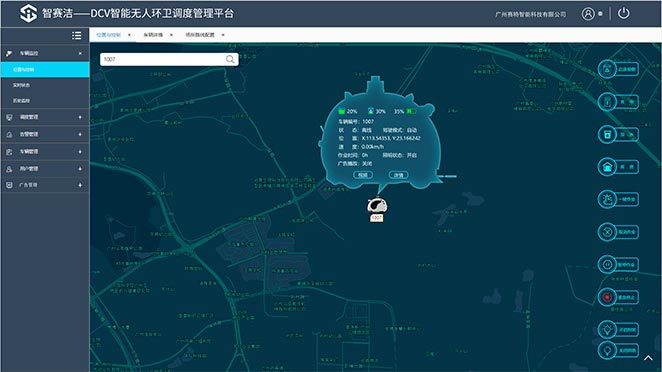Toggle the sidebar hamburger menu icon
This screenshot has width=662, height=372.
[x=76, y=35]
